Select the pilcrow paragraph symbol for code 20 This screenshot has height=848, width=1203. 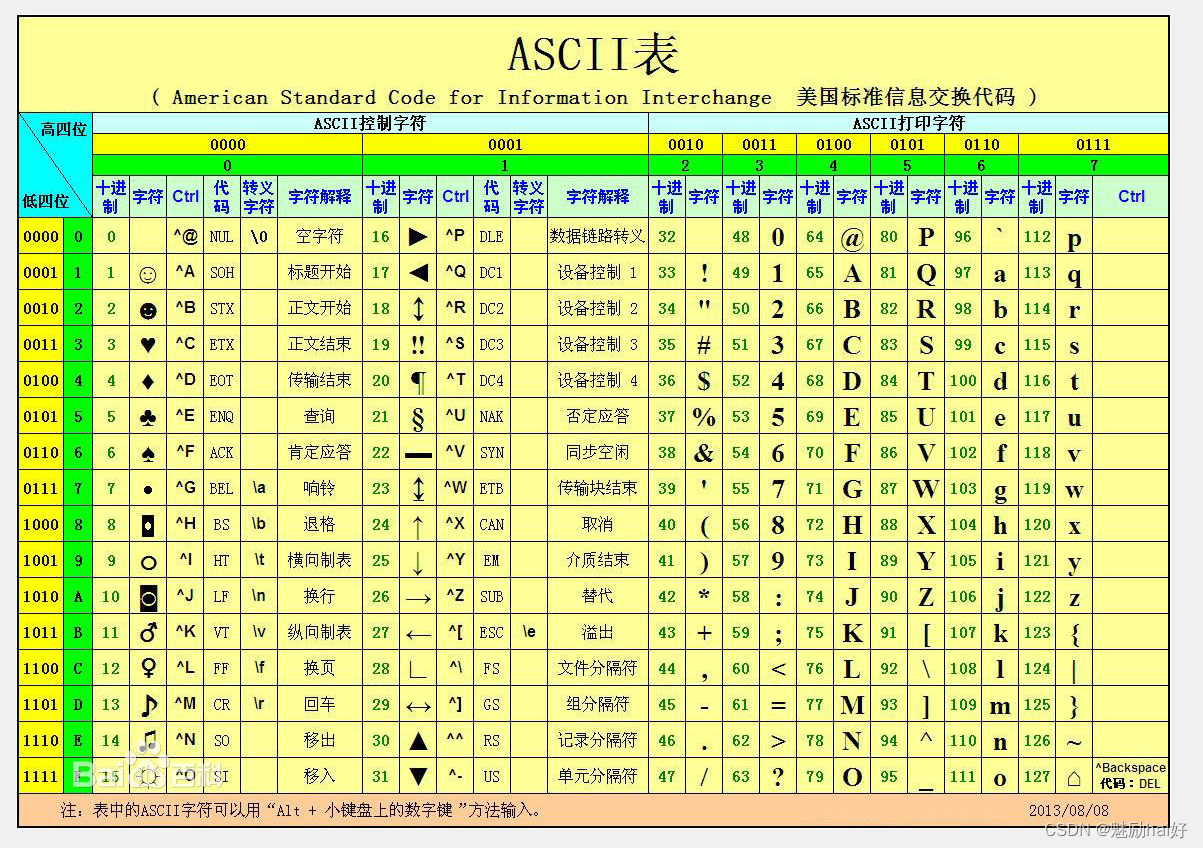[418, 381]
